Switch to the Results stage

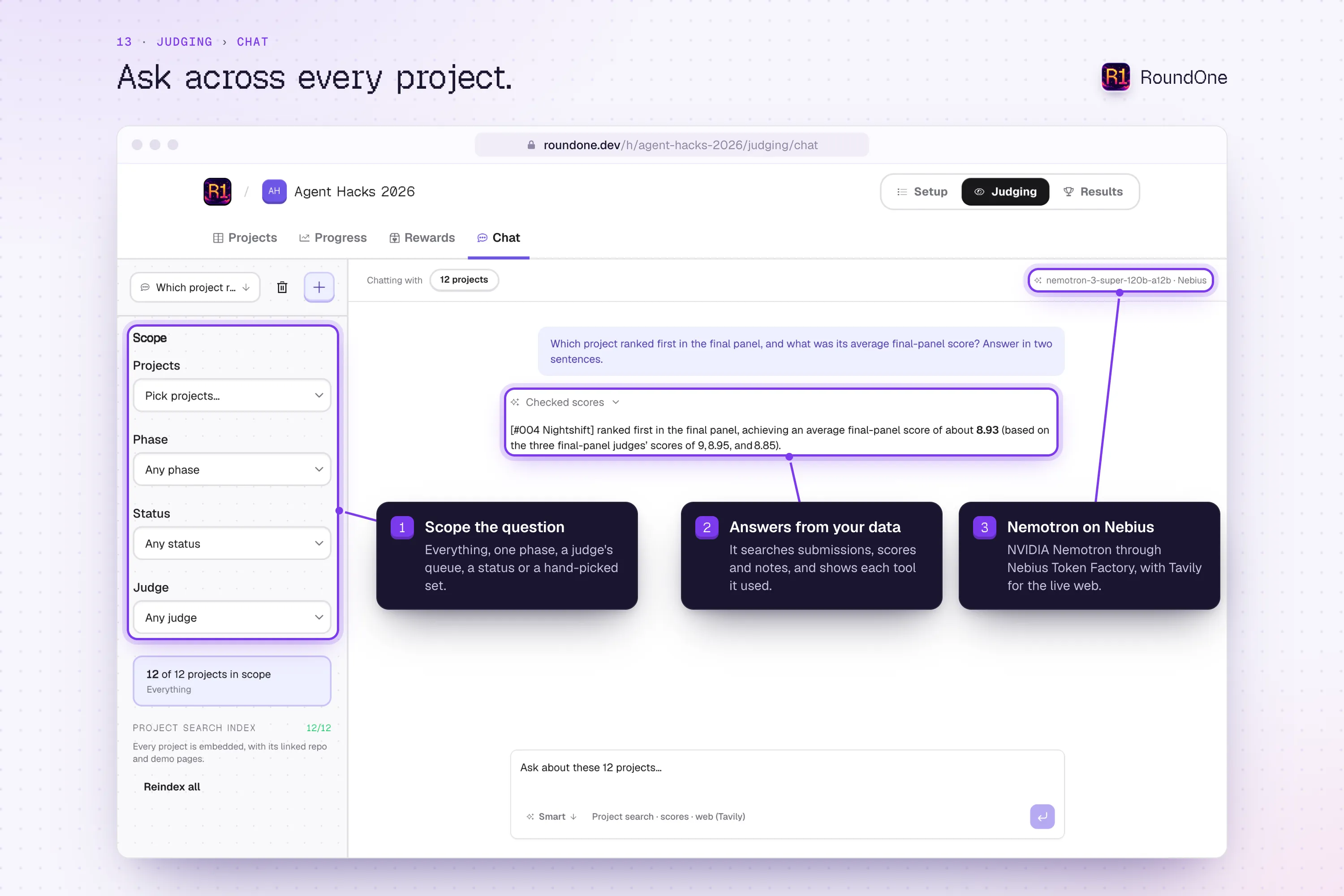pyautogui.click(x=1093, y=192)
